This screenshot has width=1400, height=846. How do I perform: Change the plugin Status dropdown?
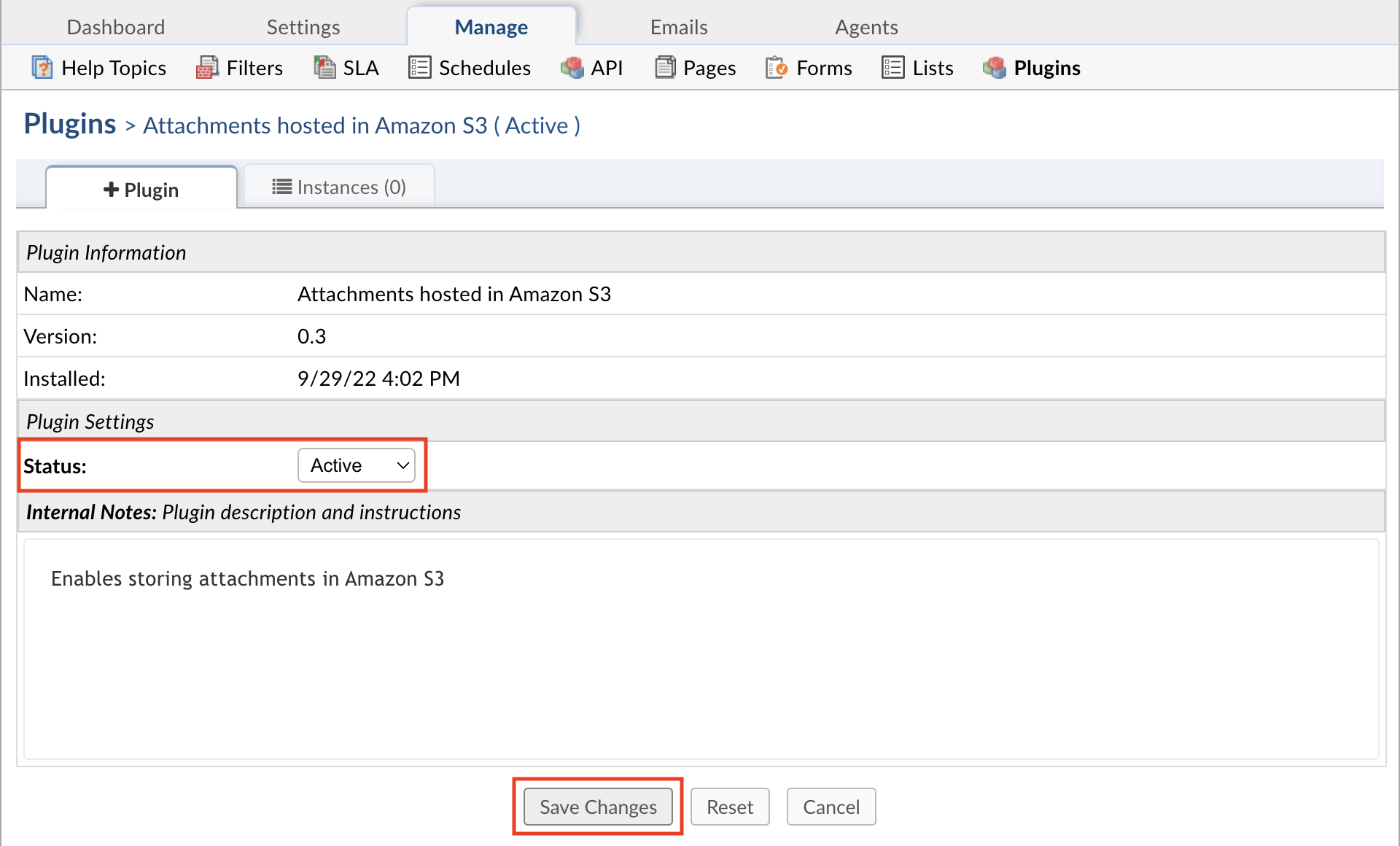357,465
